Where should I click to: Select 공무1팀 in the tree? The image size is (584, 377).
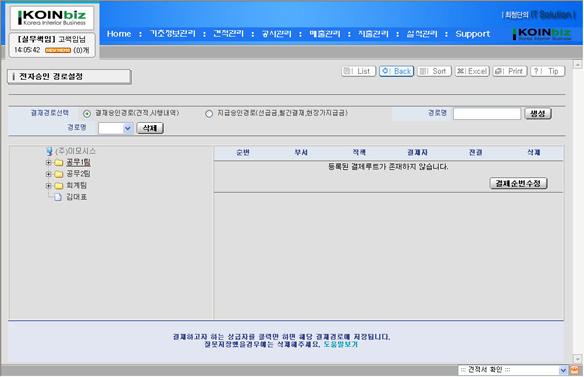click(78, 162)
